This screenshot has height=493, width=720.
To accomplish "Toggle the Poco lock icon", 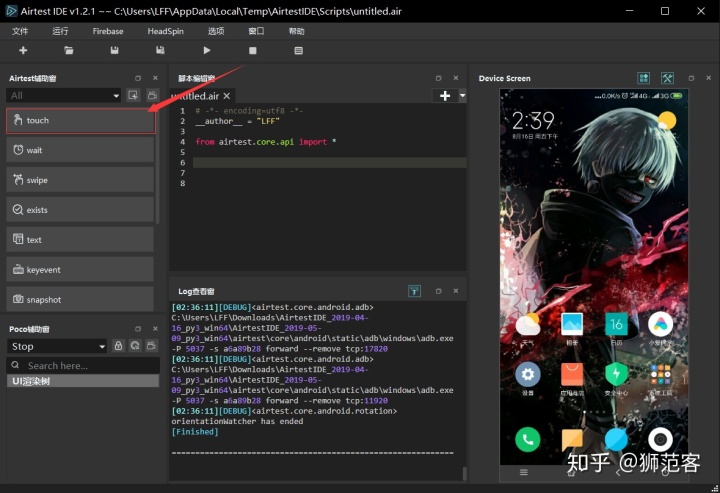I will [x=118, y=346].
